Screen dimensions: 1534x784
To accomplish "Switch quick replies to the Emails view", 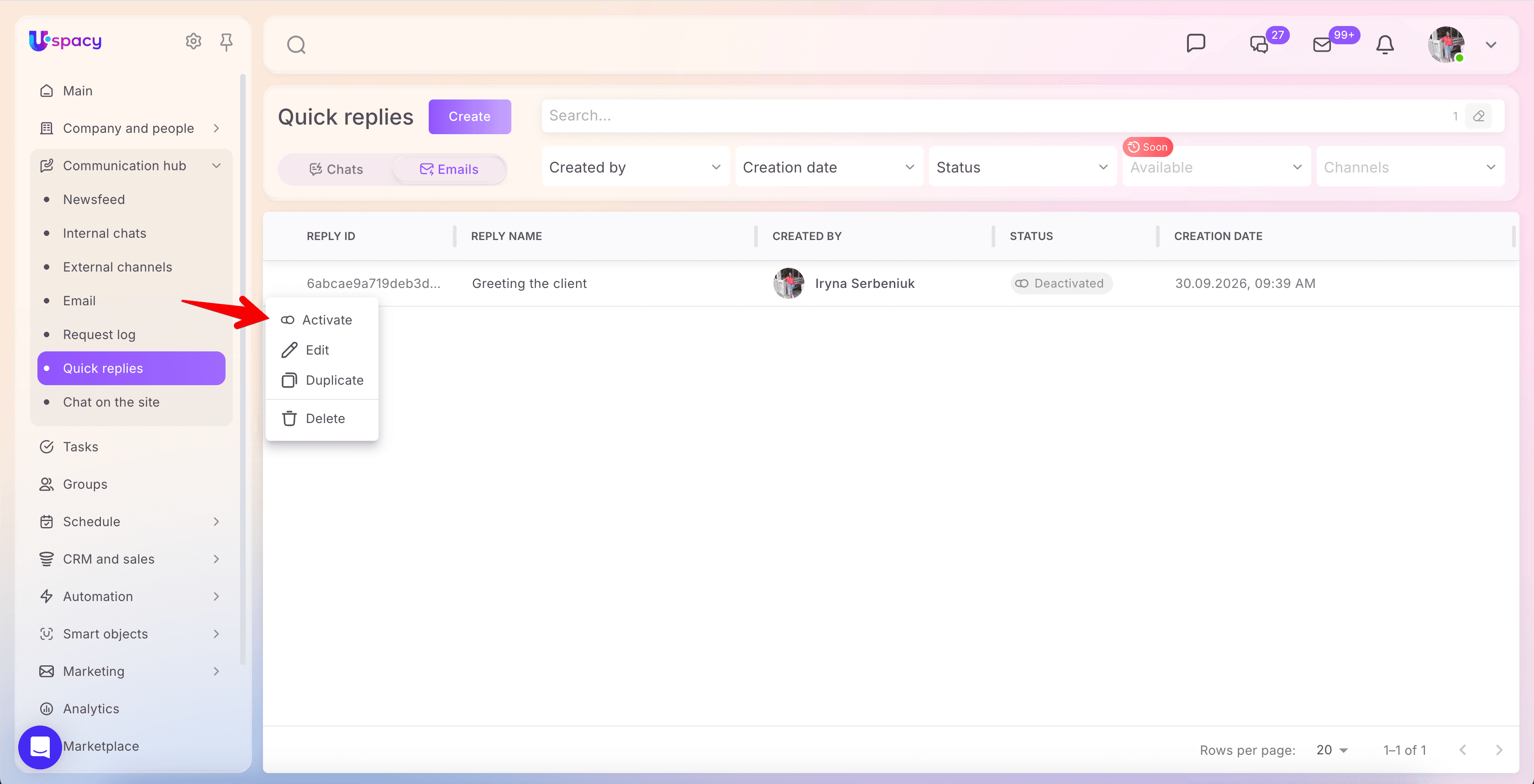I will click(x=449, y=169).
